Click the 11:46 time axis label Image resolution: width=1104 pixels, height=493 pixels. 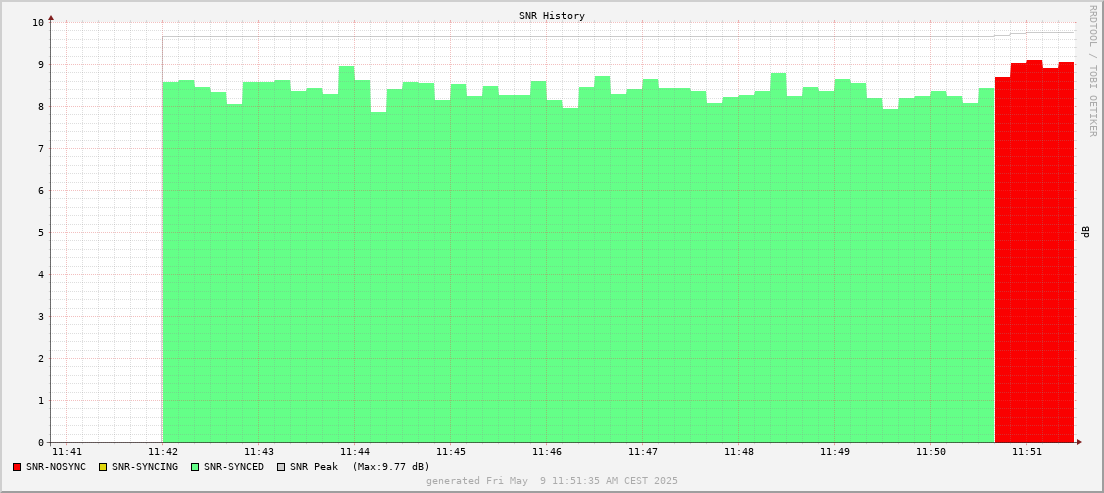pyautogui.click(x=546, y=451)
